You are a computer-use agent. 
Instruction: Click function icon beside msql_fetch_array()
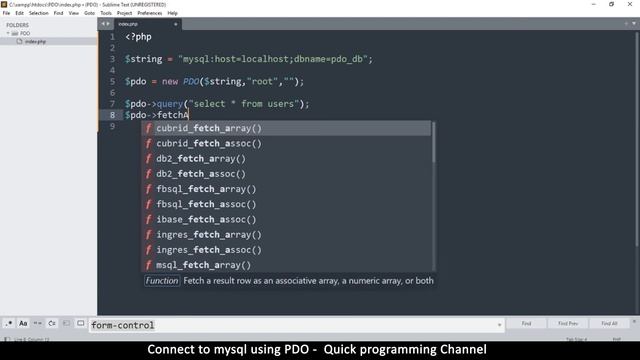tap(149, 265)
